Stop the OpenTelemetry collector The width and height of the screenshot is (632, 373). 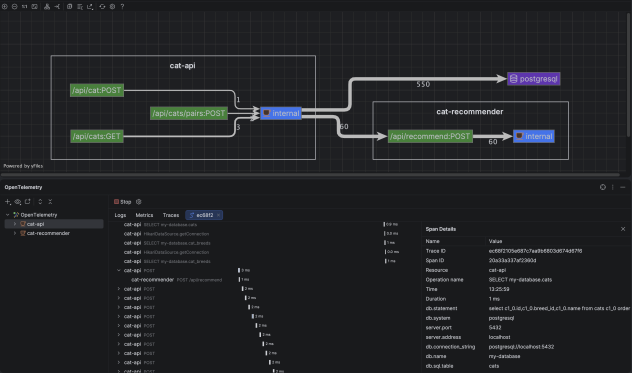point(123,202)
